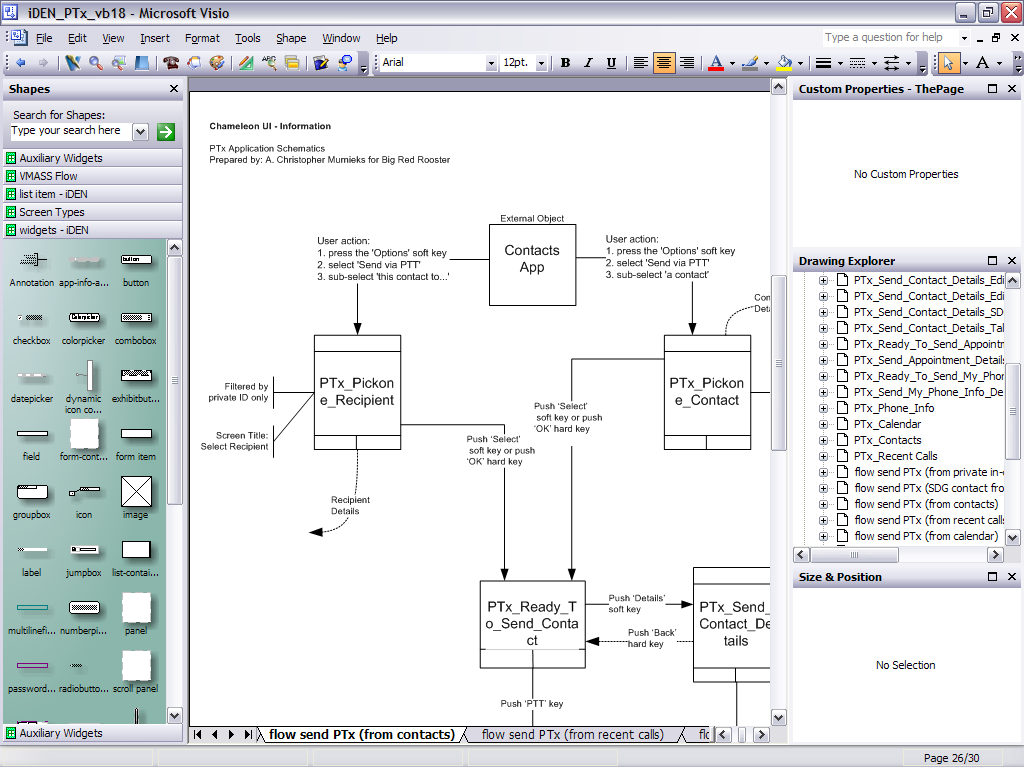Open the Auxiliary Widgets stencil at panel top
Viewport: 1024px width, 768px height.
coord(93,158)
